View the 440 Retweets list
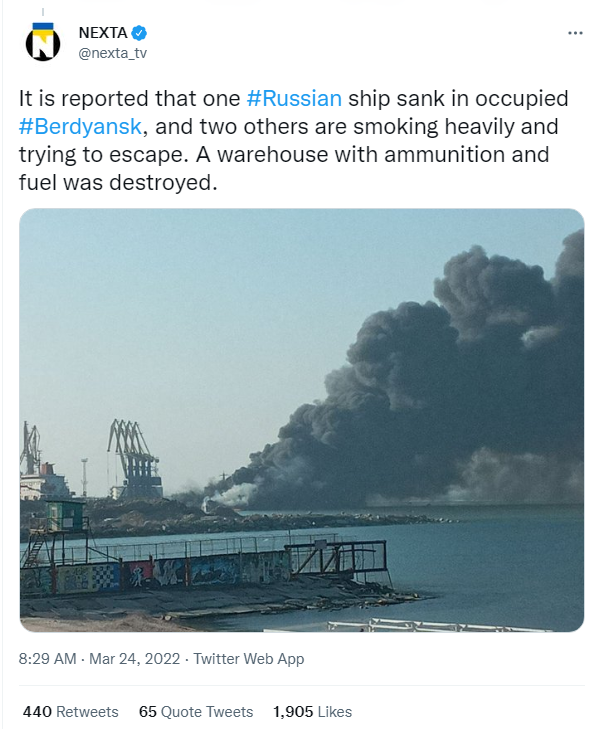Image resolution: width=600 pixels, height=729 pixels. point(70,712)
